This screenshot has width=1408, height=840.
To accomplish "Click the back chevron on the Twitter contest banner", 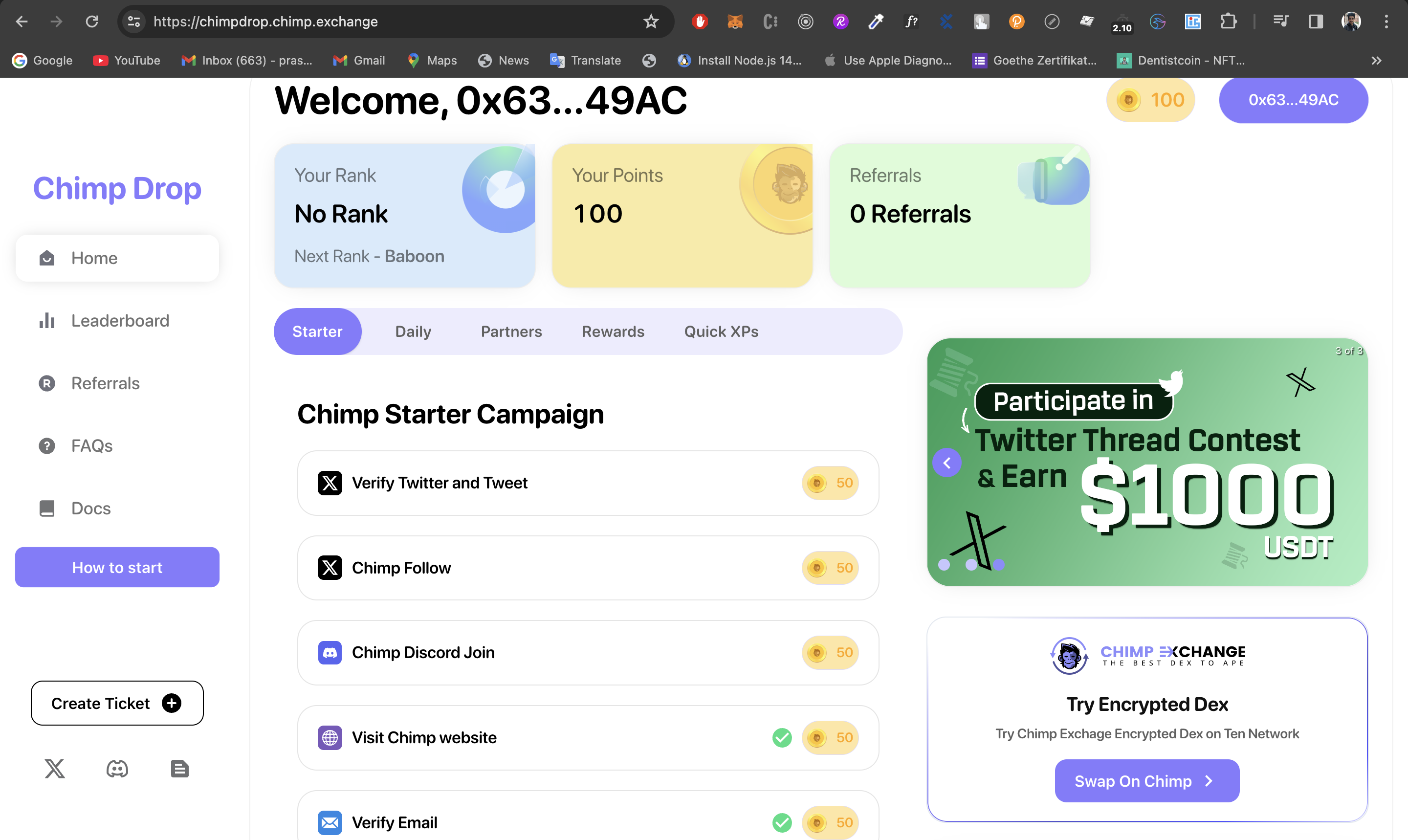I will pos(947,463).
